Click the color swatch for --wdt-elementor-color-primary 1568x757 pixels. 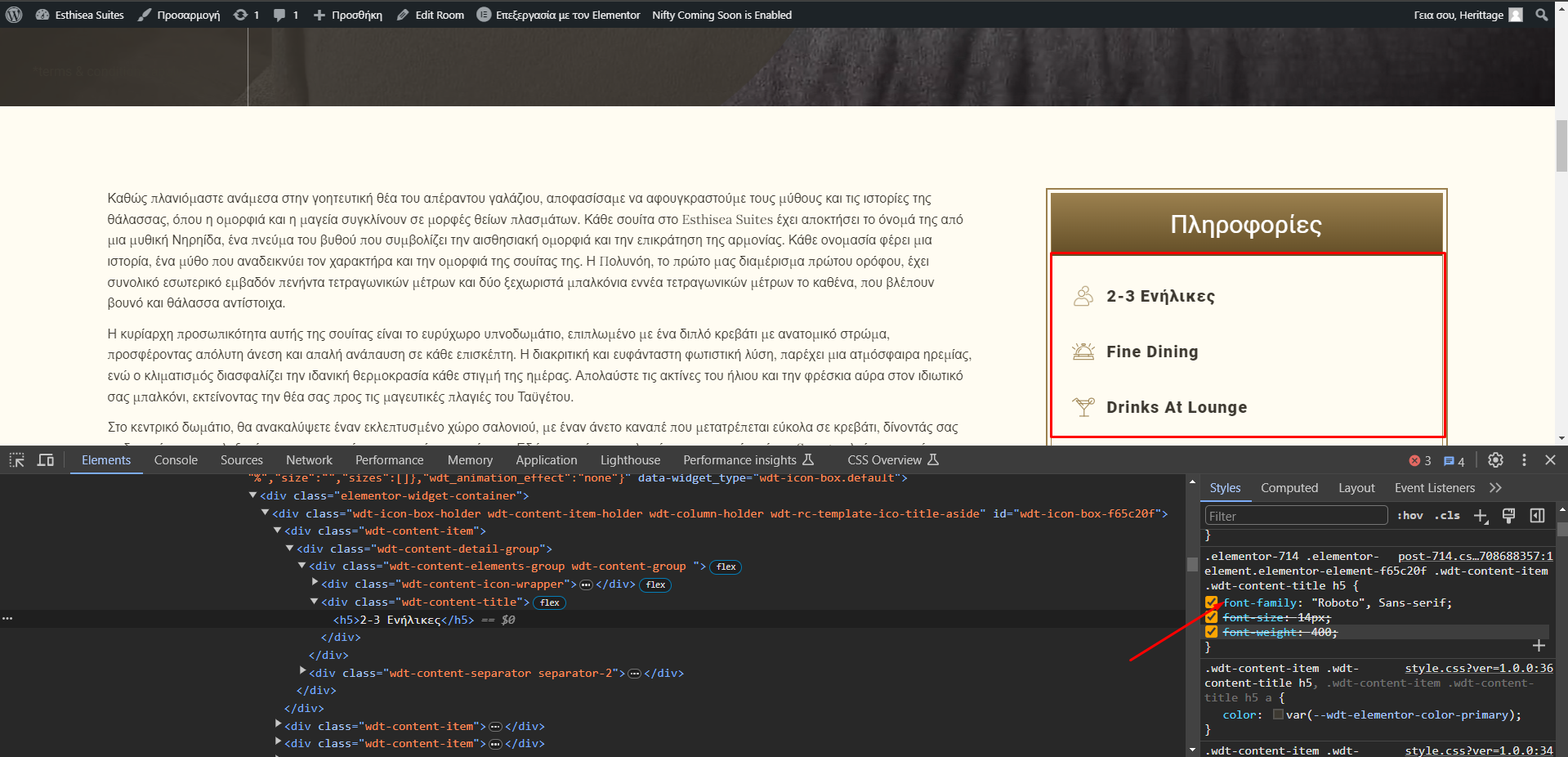(1278, 714)
